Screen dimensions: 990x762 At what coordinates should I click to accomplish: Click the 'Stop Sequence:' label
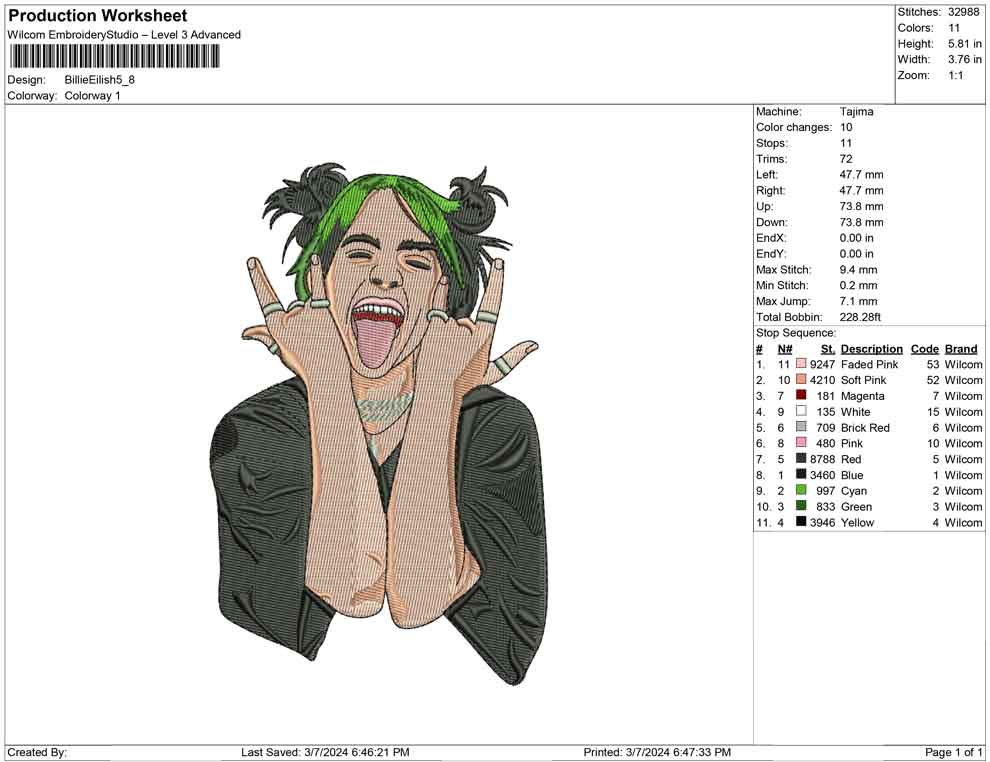point(796,333)
